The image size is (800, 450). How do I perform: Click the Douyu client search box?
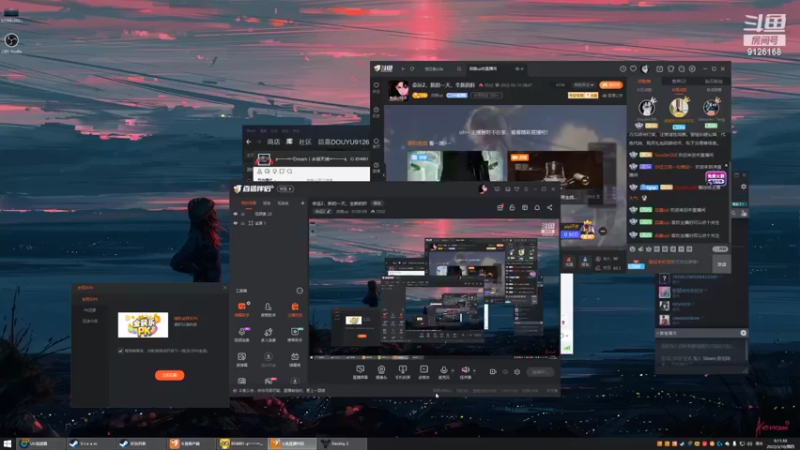(x=442, y=69)
